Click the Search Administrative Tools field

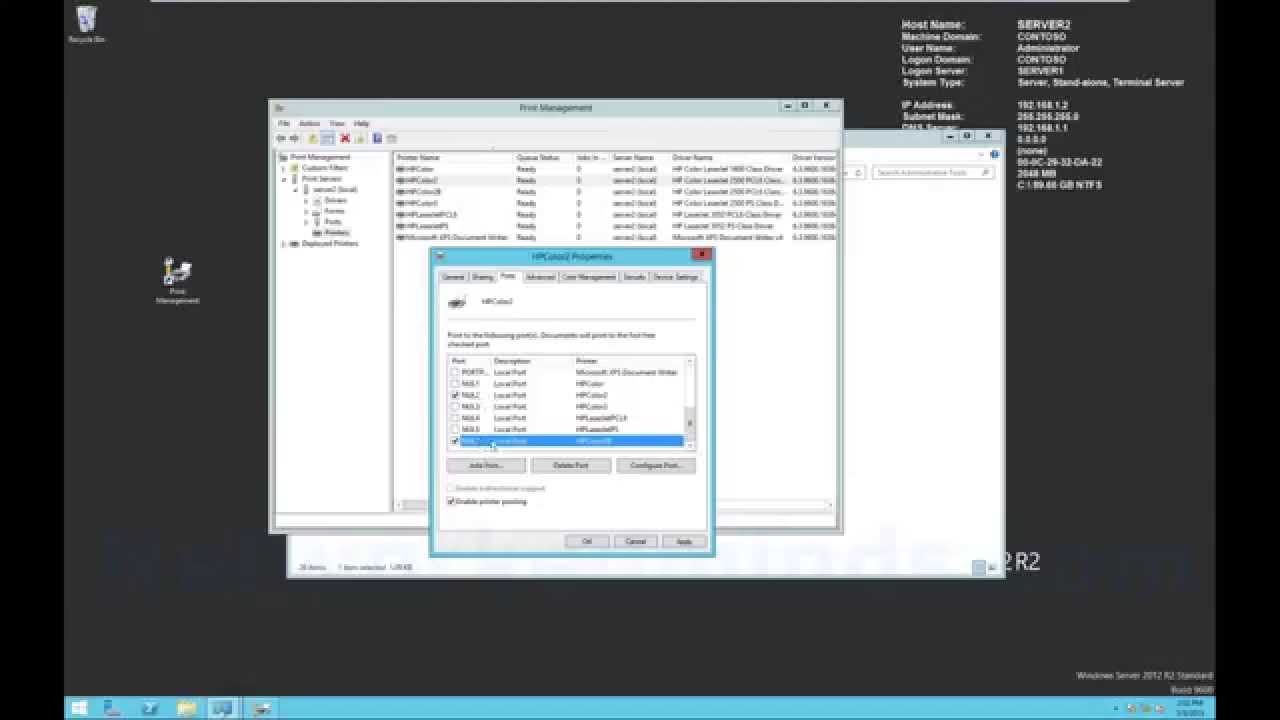(x=932, y=173)
